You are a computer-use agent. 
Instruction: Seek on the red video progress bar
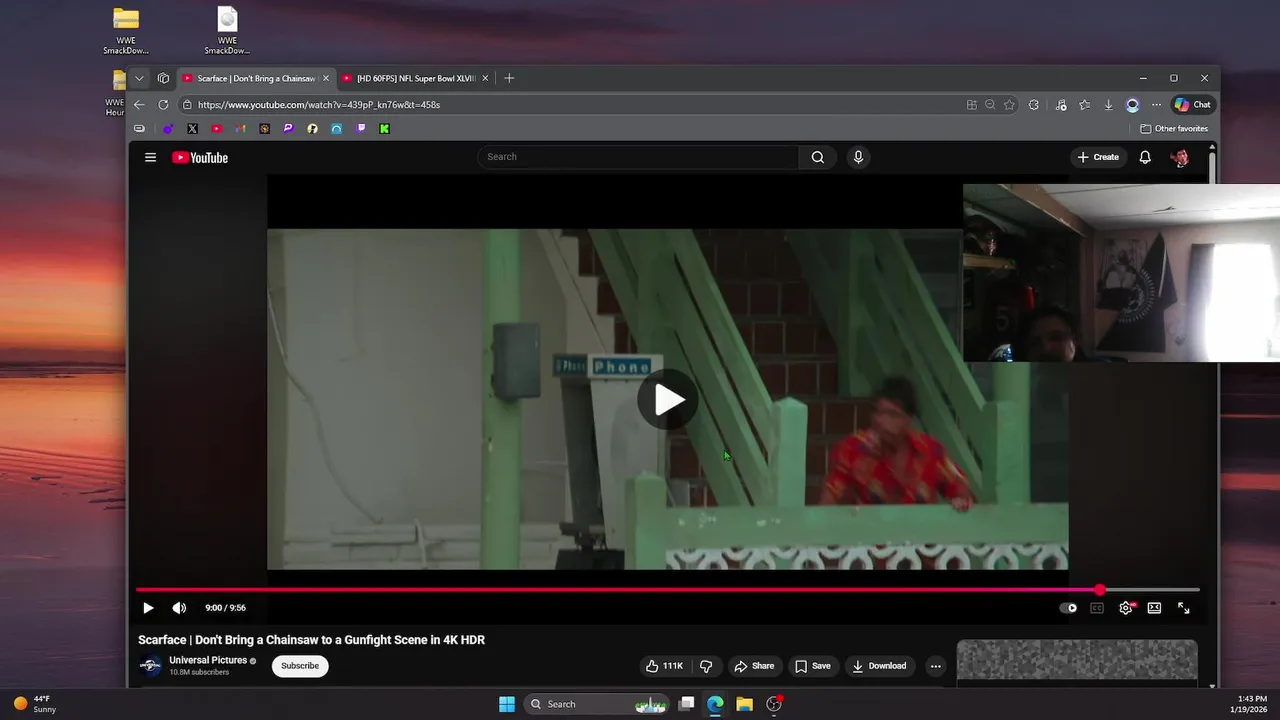[668, 590]
